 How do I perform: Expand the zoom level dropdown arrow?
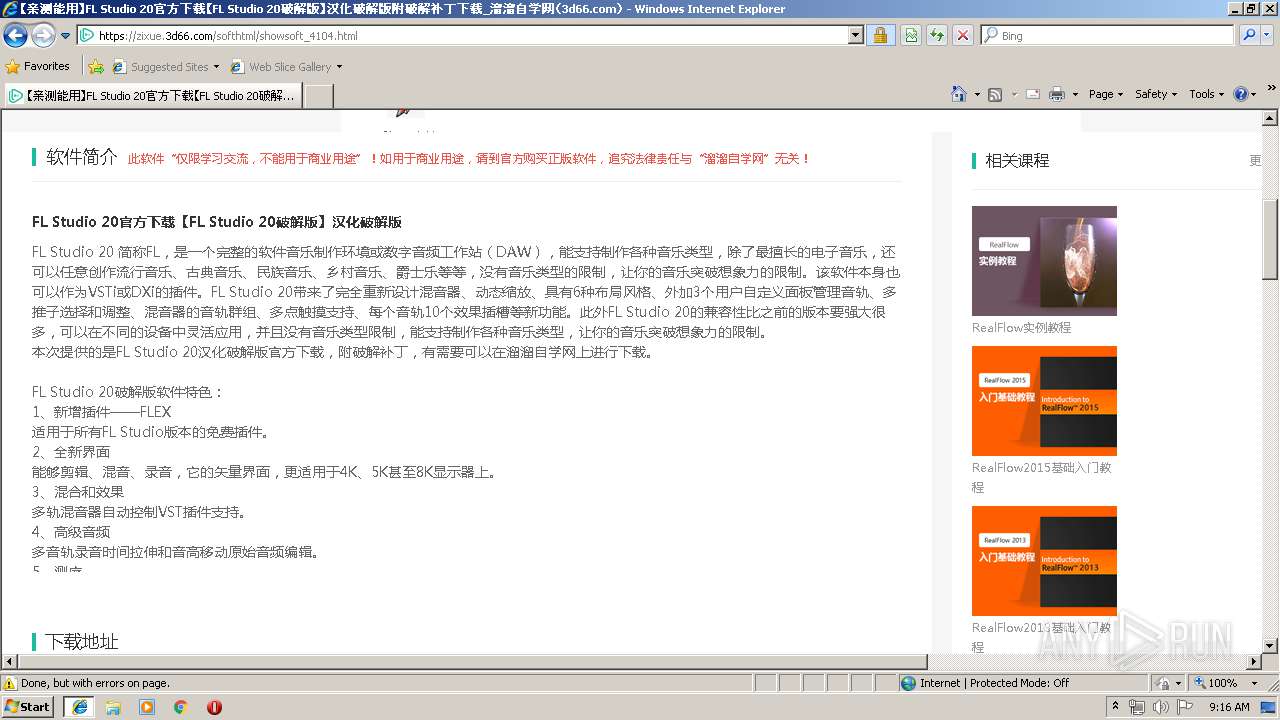tap(1254, 683)
